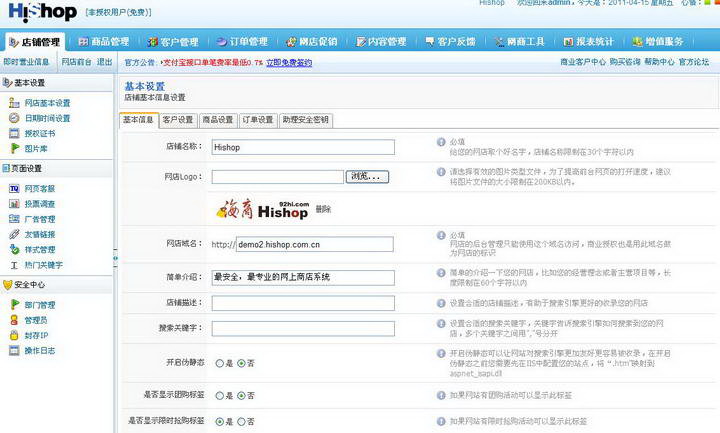Switch to the 客户设置 tab

pyautogui.click(x=178, y=120)
